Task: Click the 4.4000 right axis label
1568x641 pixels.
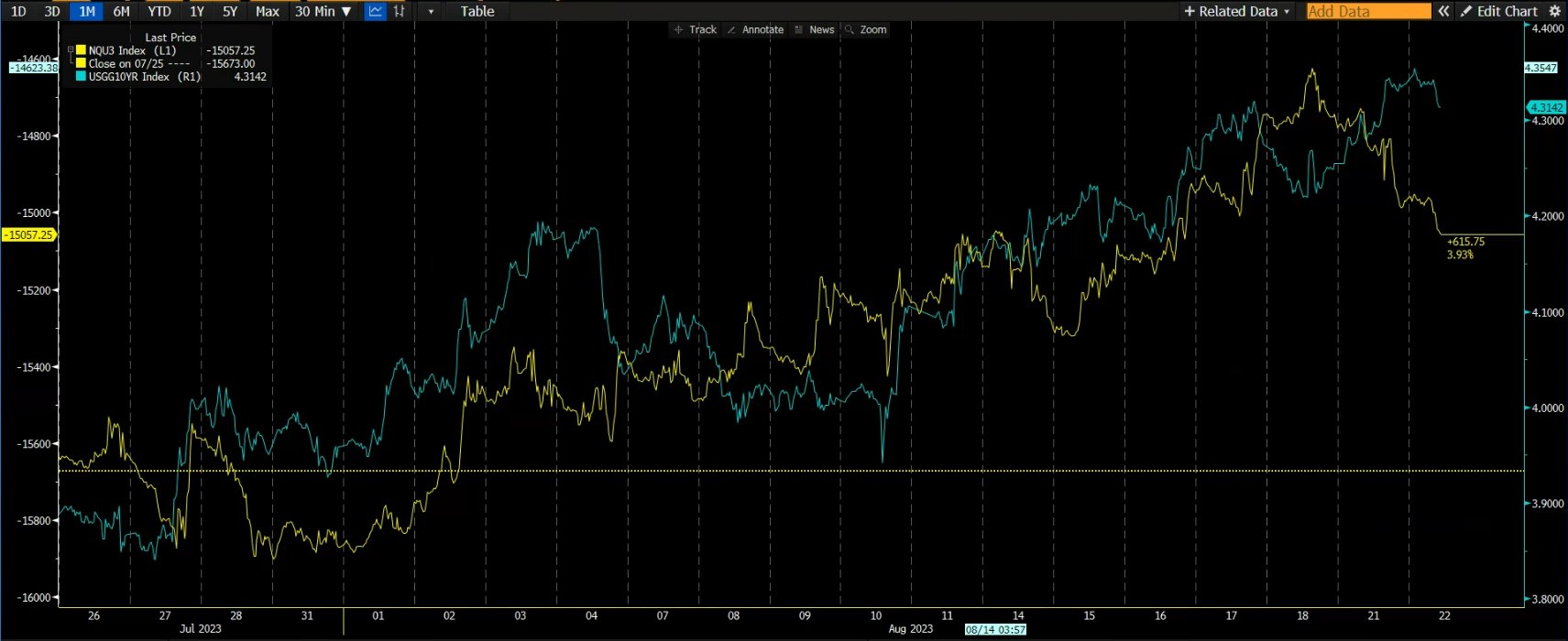Action: (x=1548, y=29)
